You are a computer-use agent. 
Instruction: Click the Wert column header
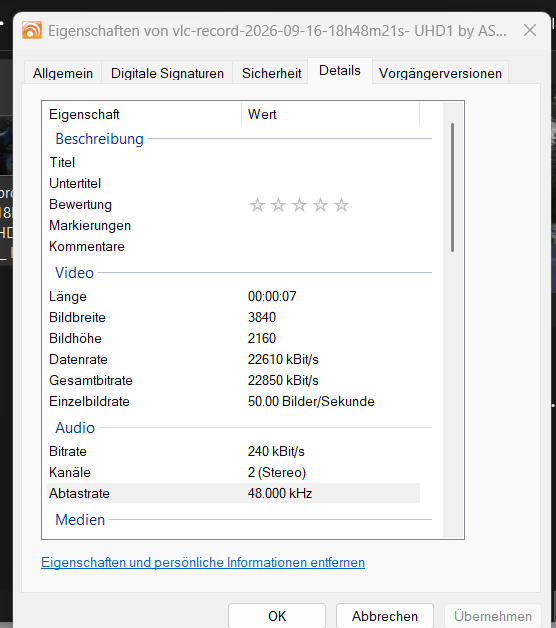point(330,114)
